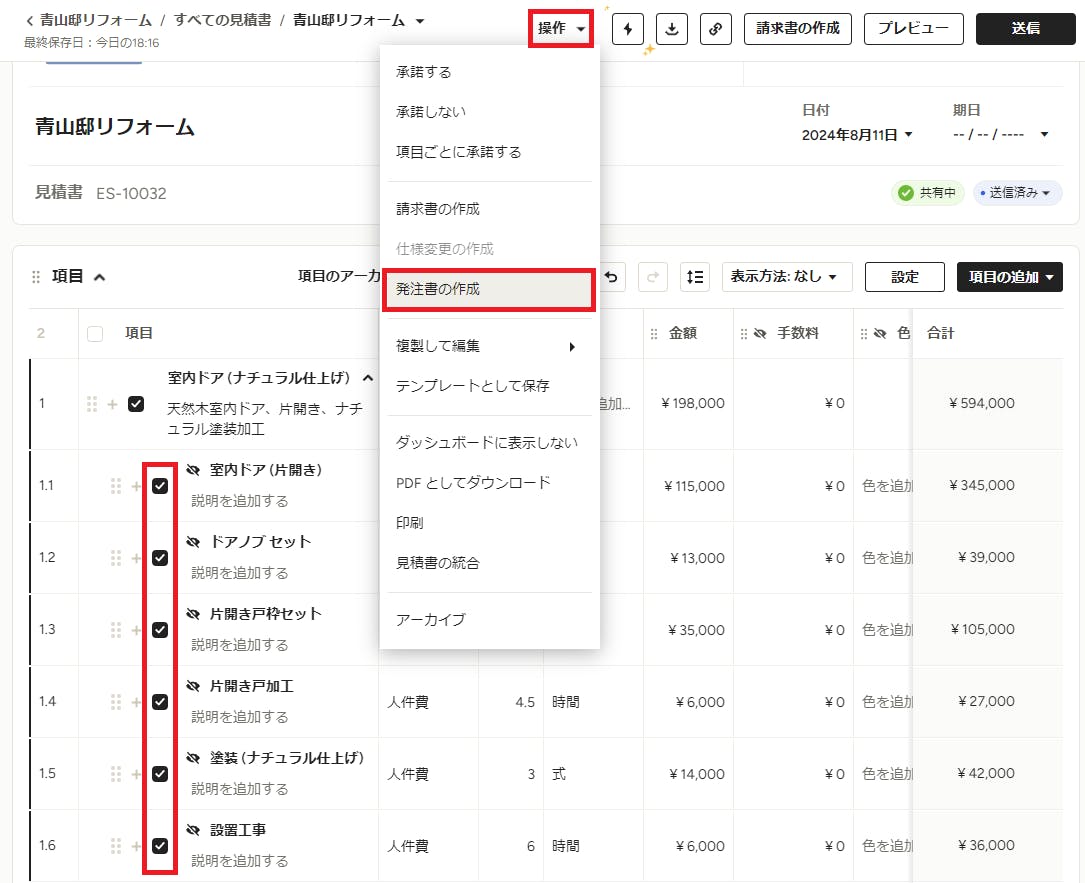
Task: Open the breadcrumb 青山邸リフォーム dropdown arrow
Action: pyautogui.click(x=420, y=21)
